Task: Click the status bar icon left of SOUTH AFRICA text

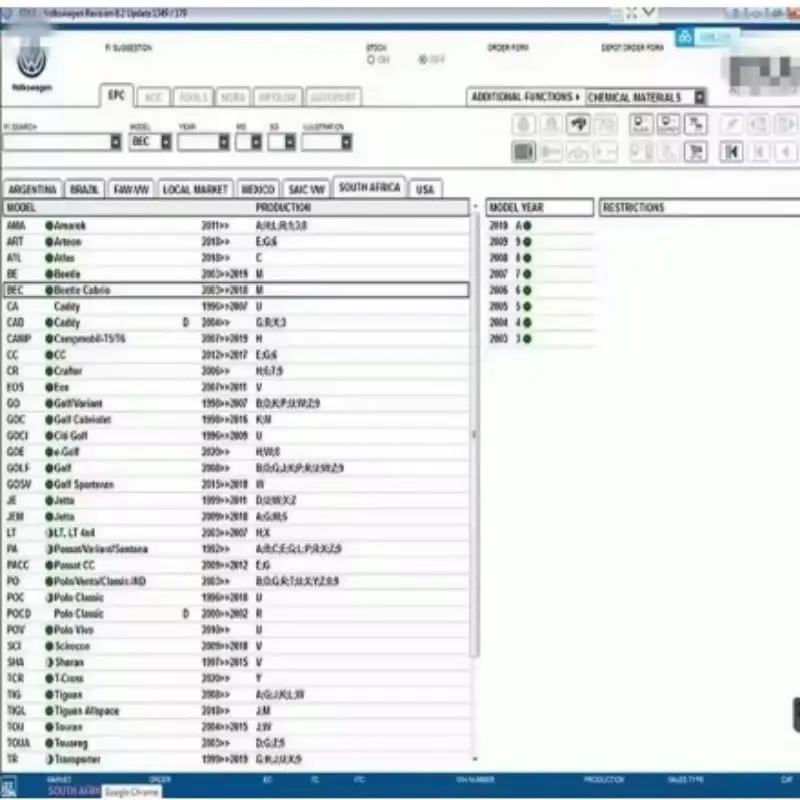Action: pos(9,786)
